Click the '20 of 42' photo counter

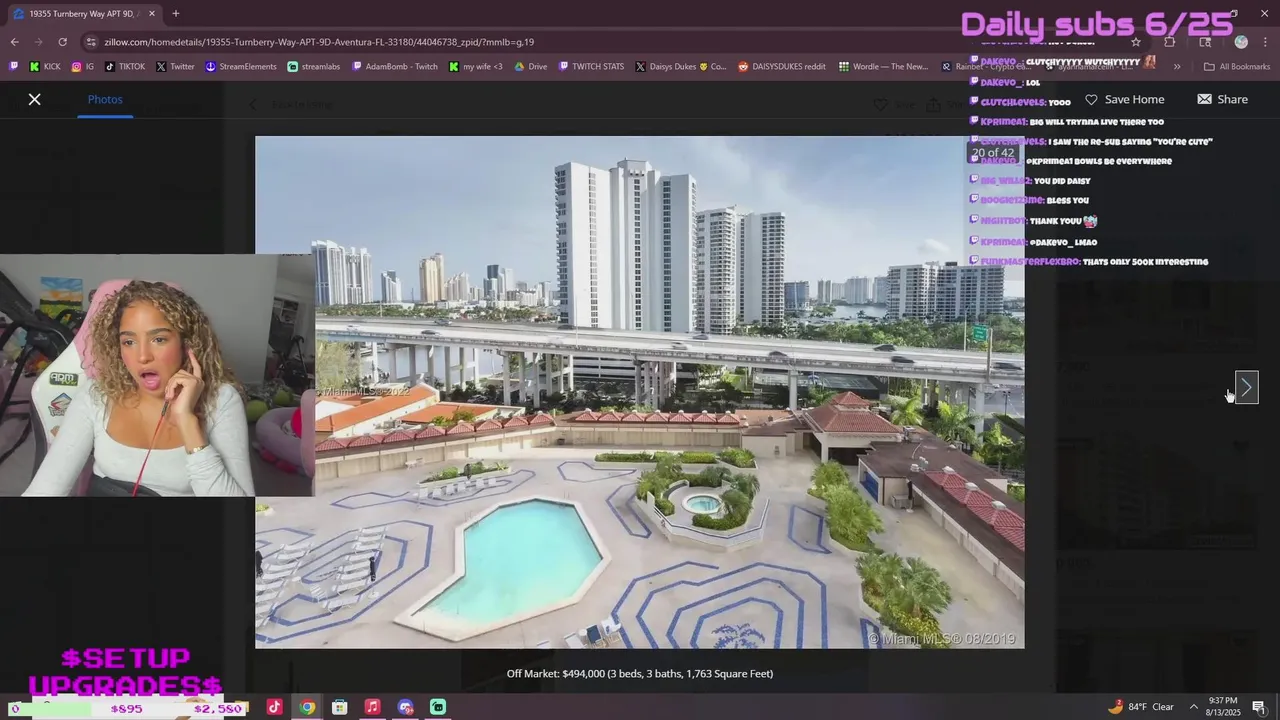click(x=993, y=153)
